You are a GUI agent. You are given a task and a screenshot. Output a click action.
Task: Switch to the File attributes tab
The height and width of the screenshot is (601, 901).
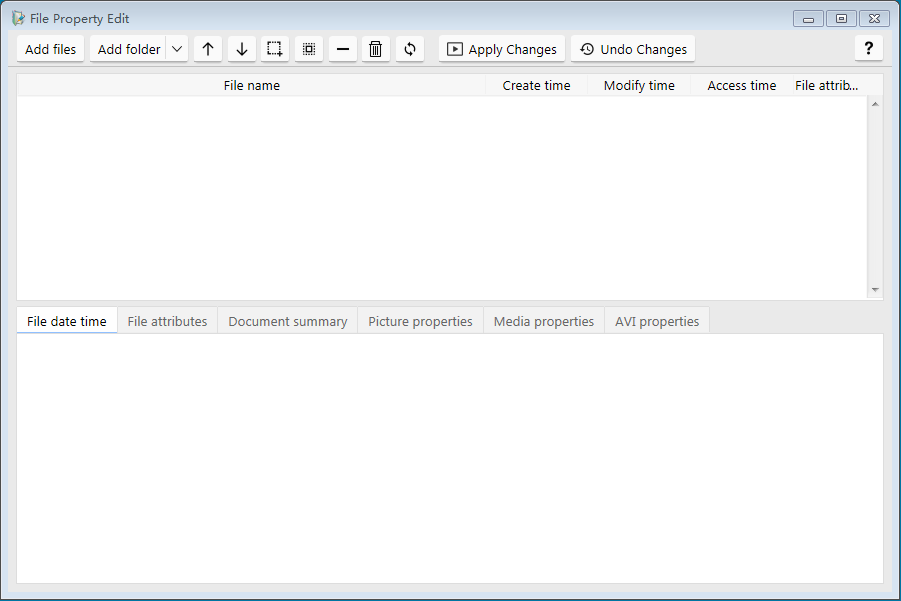coord(167,321)
